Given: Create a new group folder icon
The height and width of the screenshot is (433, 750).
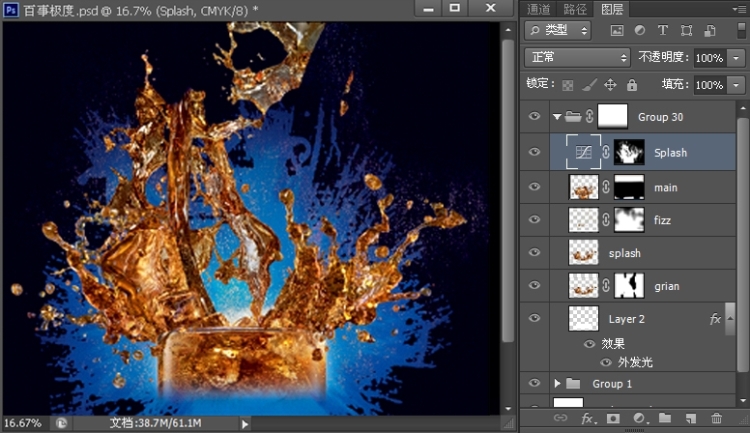Looking at the screenshot, I should [x=665, y=419].
